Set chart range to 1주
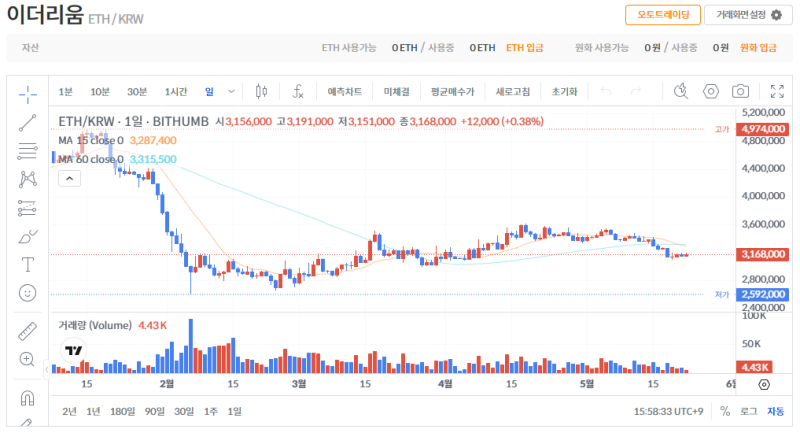 click(211, 411)
